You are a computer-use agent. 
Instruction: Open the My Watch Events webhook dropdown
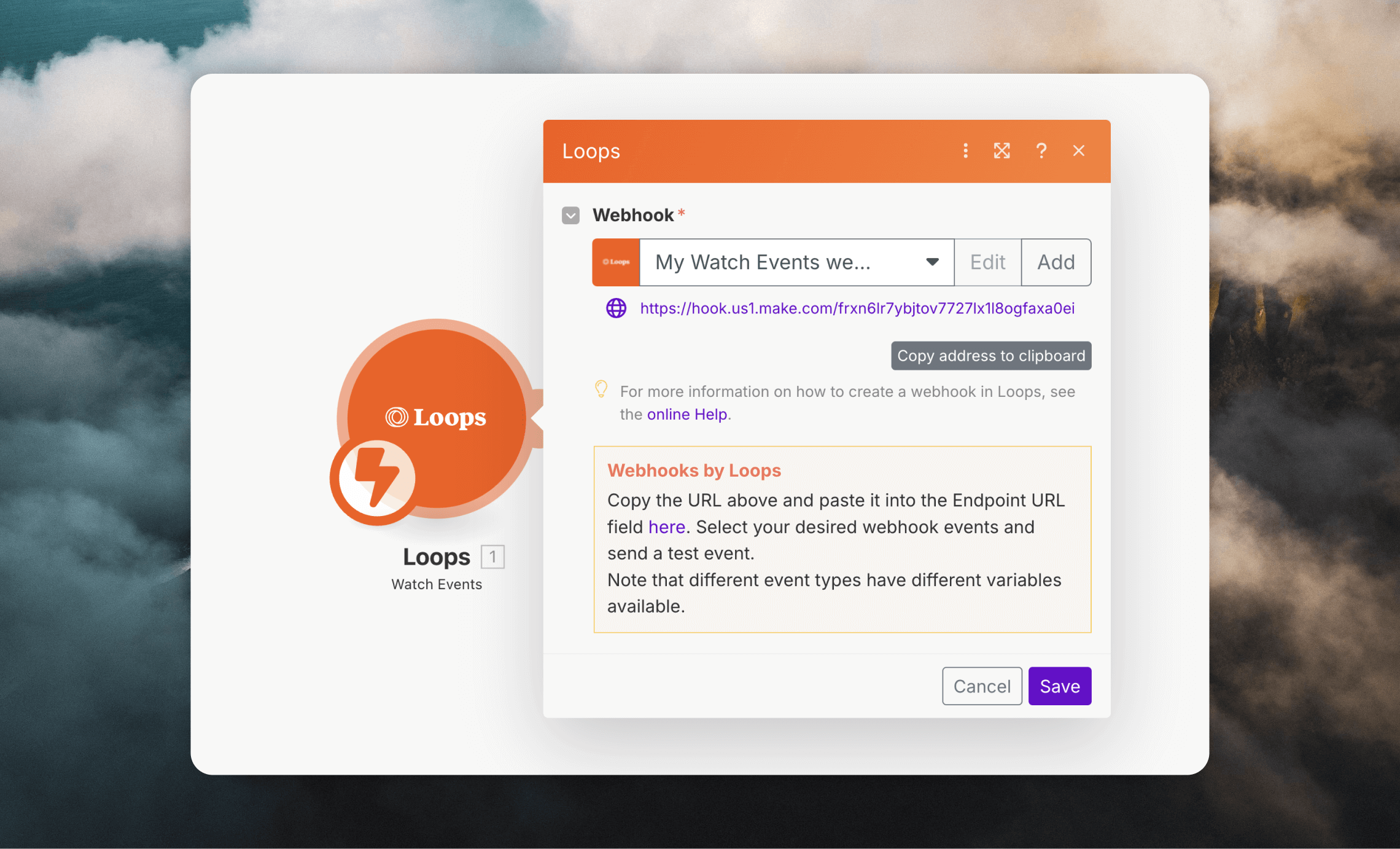pyautogui.click(x=797, y=262)
